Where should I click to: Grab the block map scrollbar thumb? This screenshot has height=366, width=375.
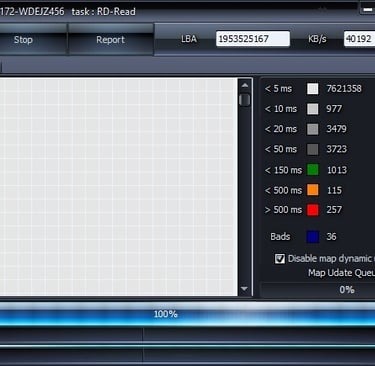(245, 100)
